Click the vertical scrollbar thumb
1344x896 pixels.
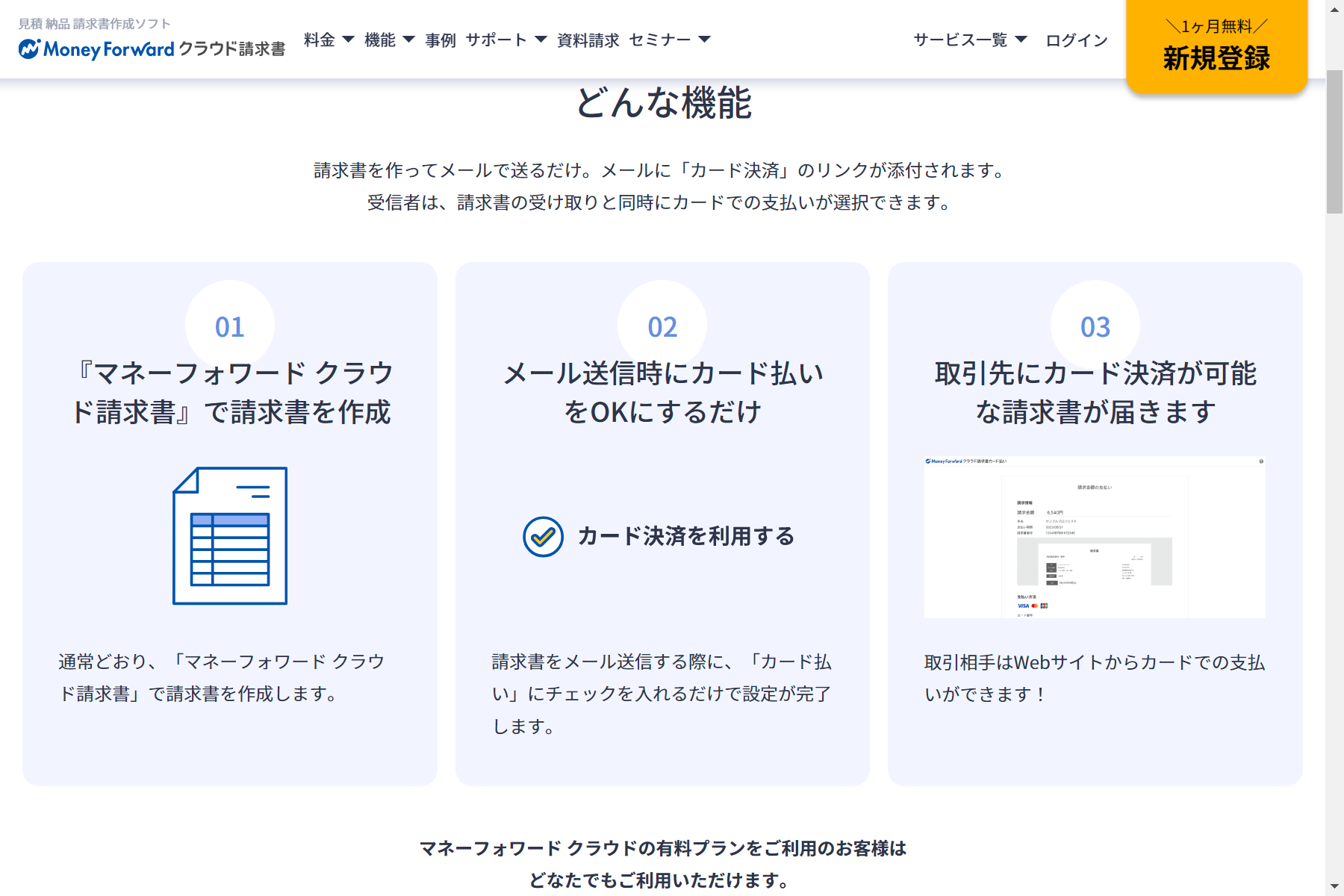[1334, 142]
